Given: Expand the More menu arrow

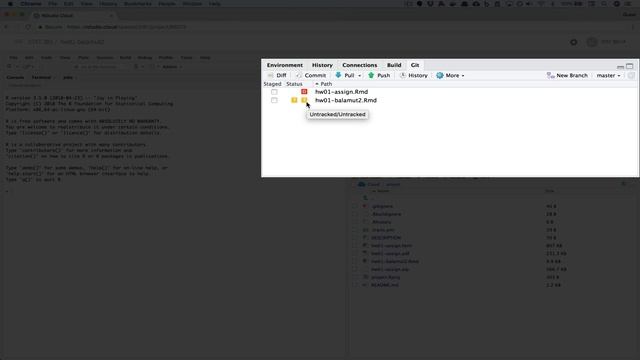Looking at the screenshot, I should point(463,76).
